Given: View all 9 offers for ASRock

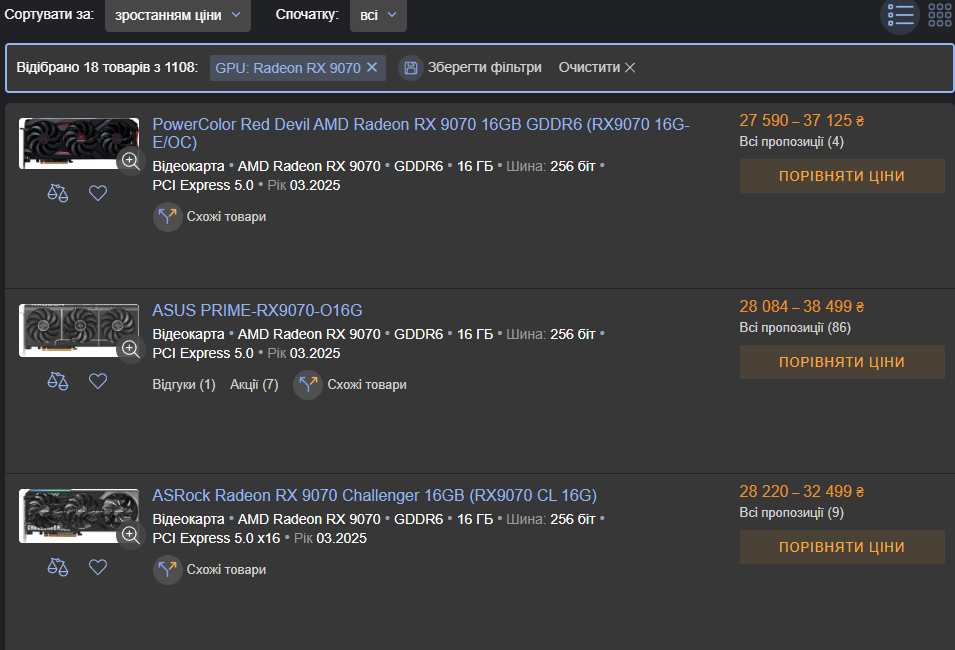Looking at the screenshot, I should (x=792, y=513).
